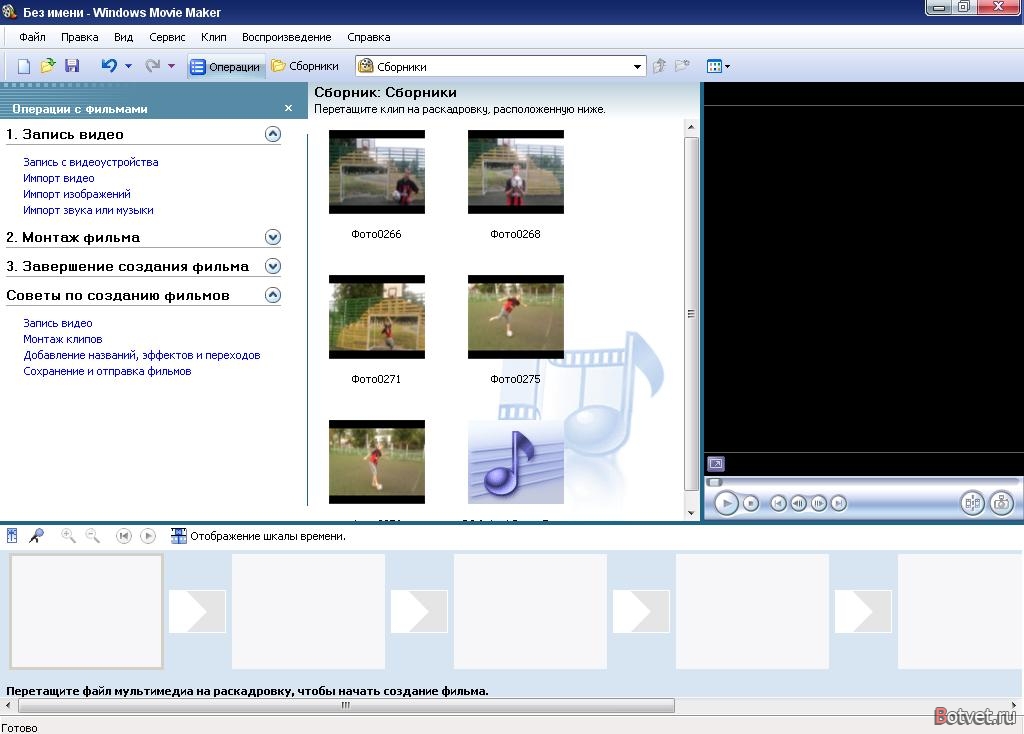Screen dimensions: 1024x734
Task: Open the Справка menu
Action: pos(369,37)
